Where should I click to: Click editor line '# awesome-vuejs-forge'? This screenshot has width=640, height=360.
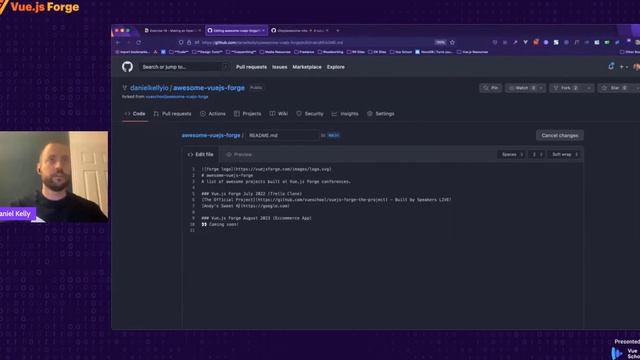point(227,176)
